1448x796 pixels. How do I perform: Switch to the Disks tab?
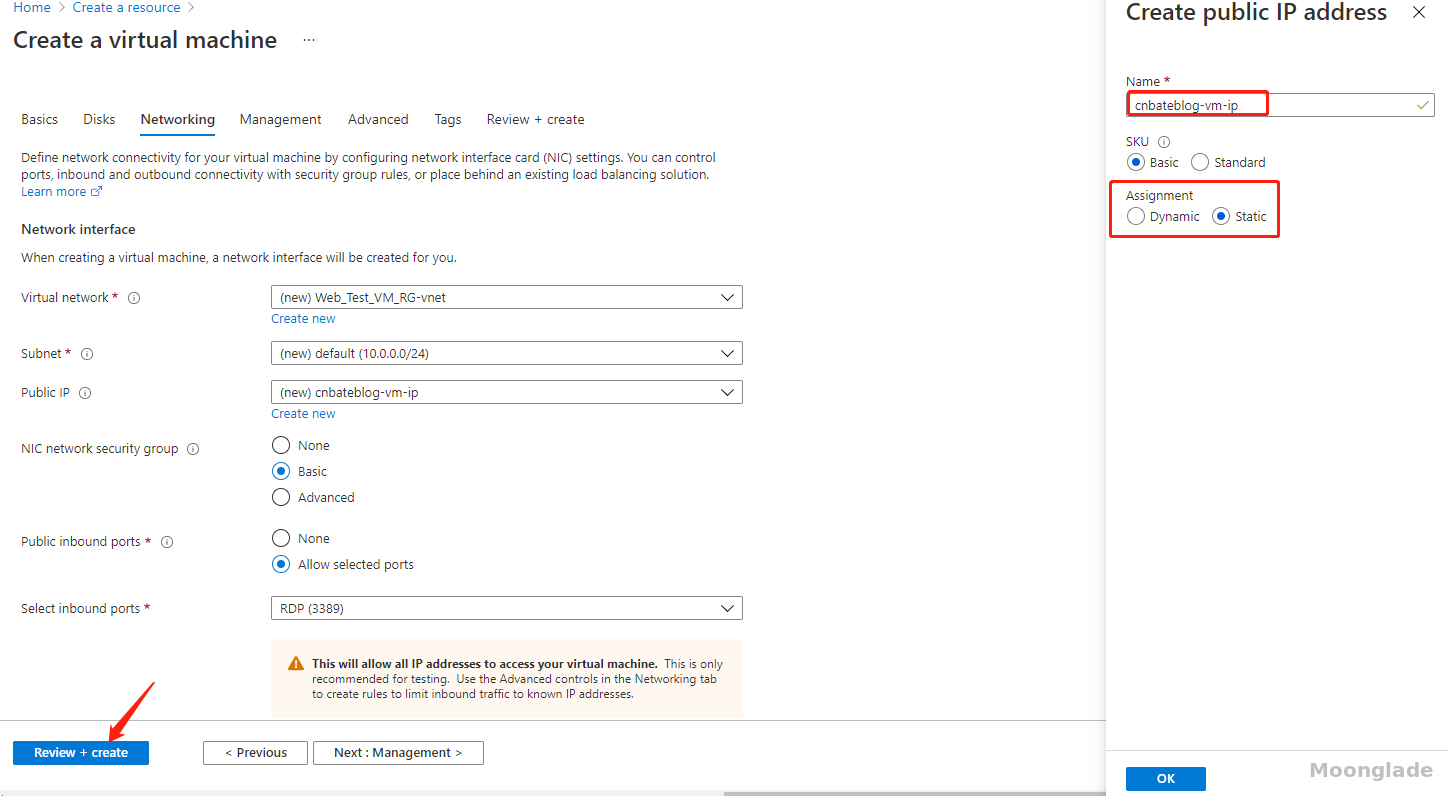[99, 119]
